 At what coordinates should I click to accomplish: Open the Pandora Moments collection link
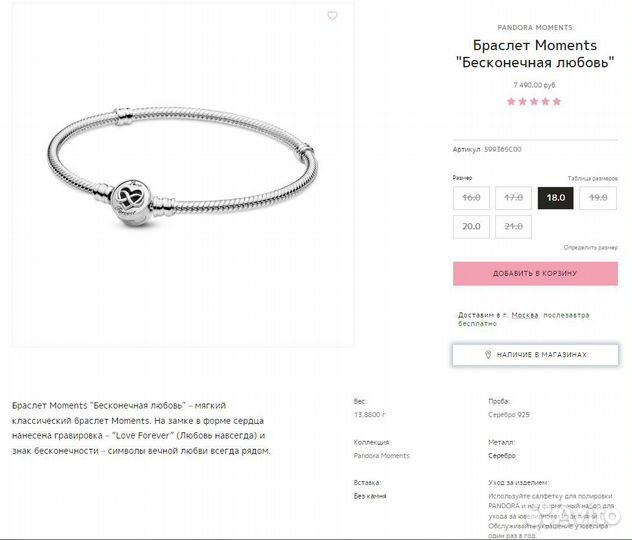[x=381, y=456]
